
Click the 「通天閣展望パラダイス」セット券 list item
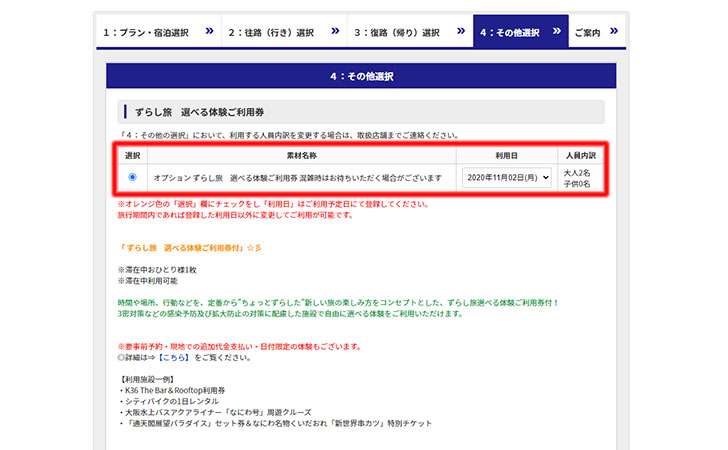pyautogui.click(x=275, y=424)
